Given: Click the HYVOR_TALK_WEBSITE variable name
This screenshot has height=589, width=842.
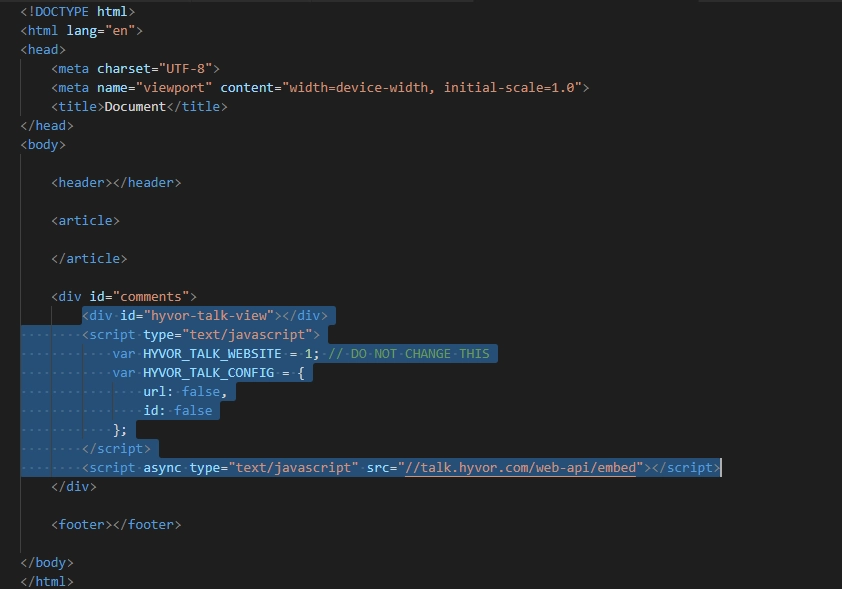Looking at the screenshot, I should (x=212, y=354).
